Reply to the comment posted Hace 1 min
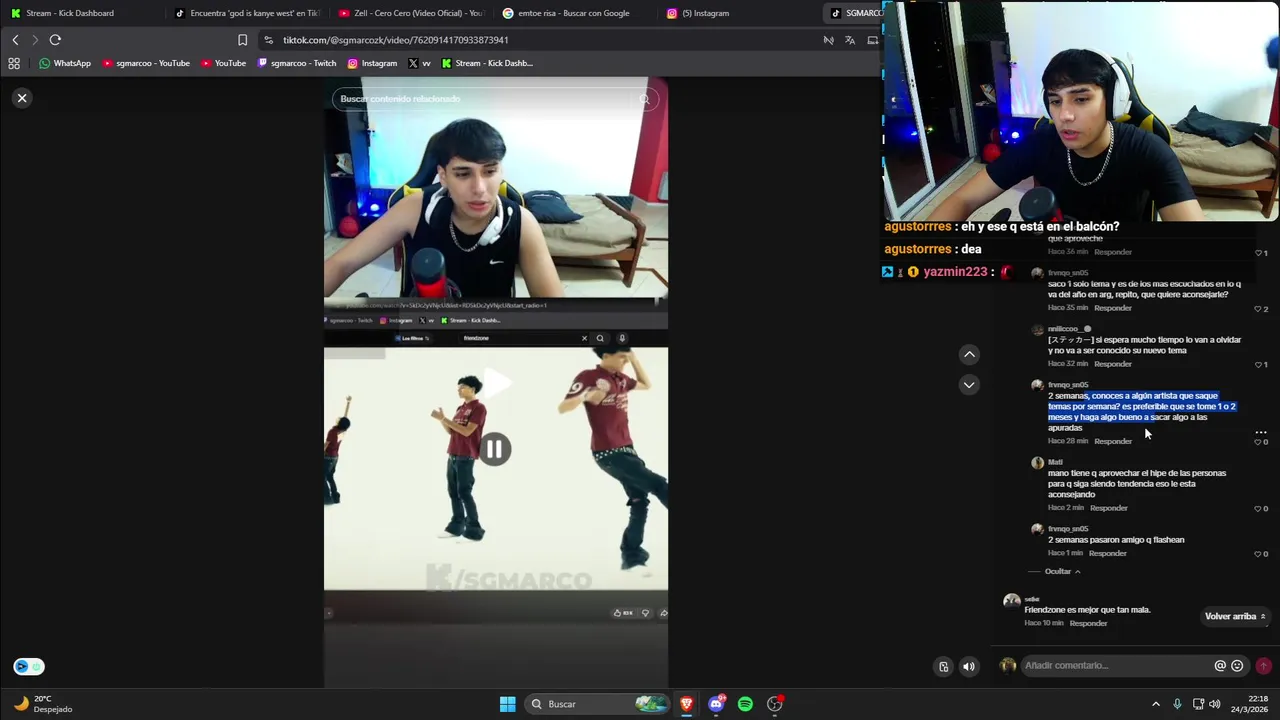This screenshot has height=720, width=1280. tap(1108, 553)
